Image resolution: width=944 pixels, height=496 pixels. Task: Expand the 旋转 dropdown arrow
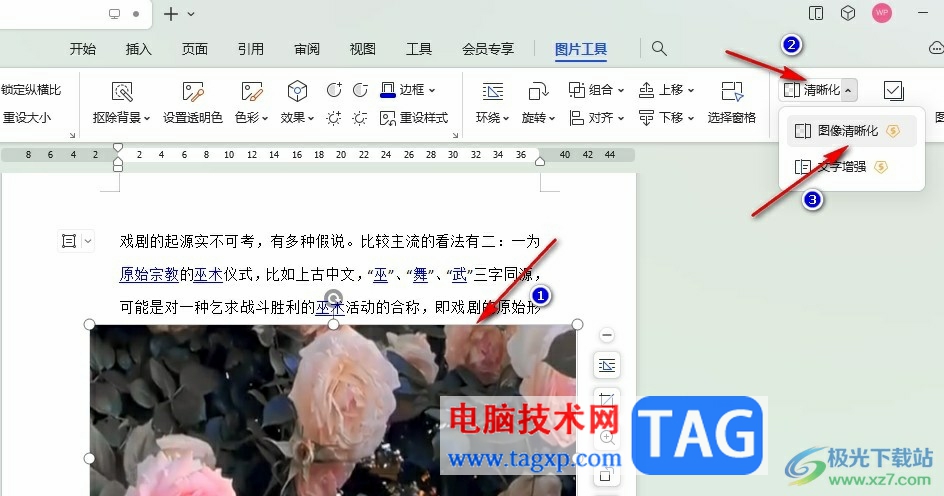click(552, 118)
